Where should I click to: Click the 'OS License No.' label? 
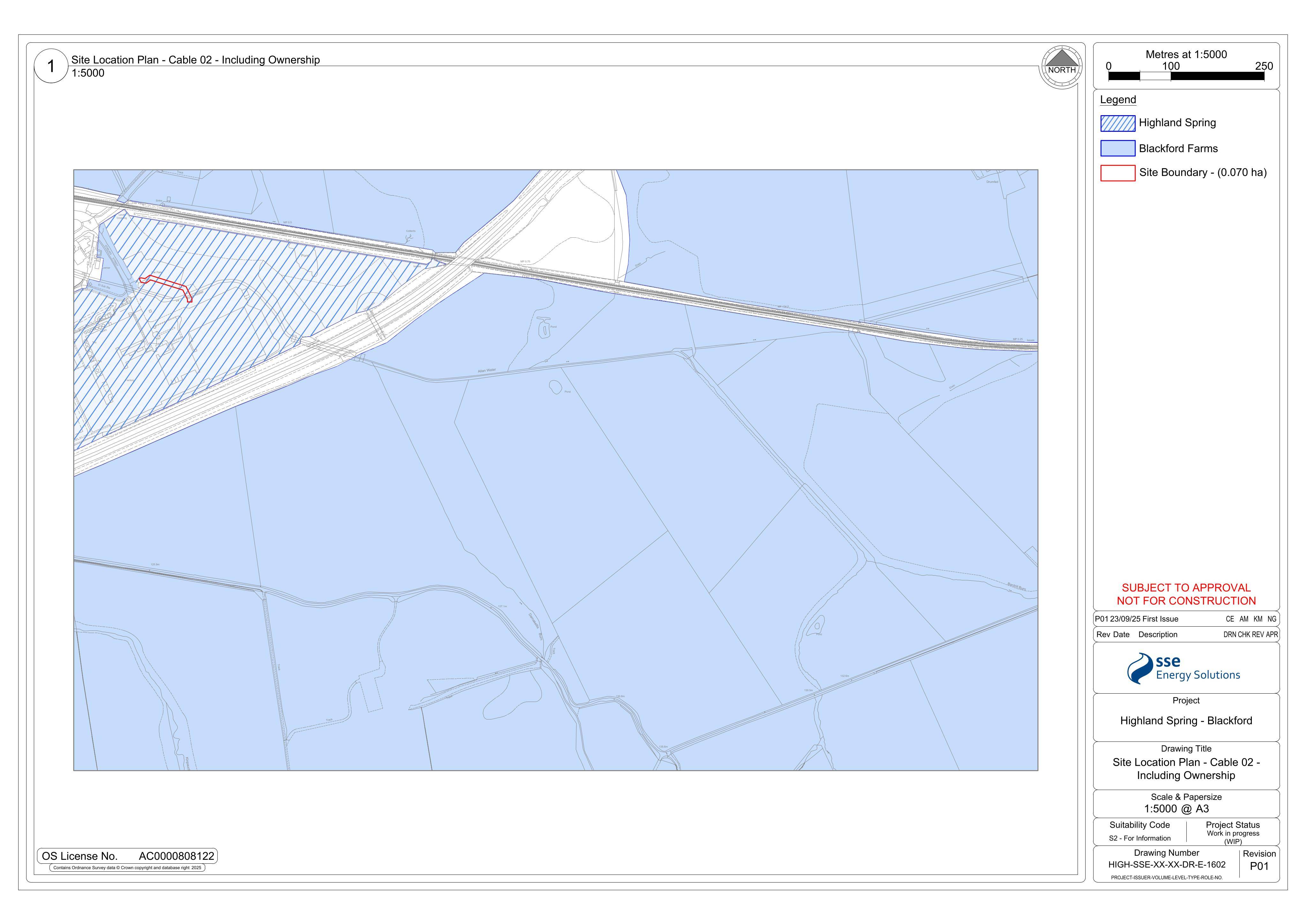click(80, 856)
